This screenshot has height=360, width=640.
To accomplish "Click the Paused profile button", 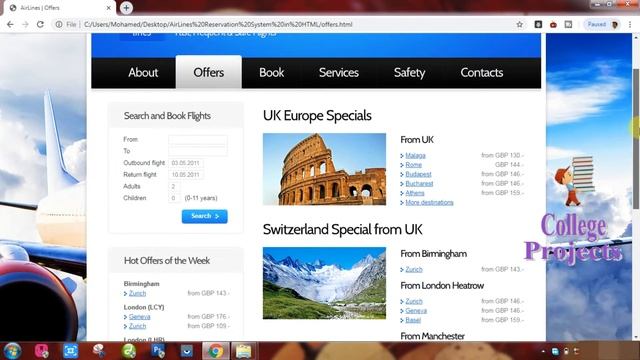I will (602, 24).
